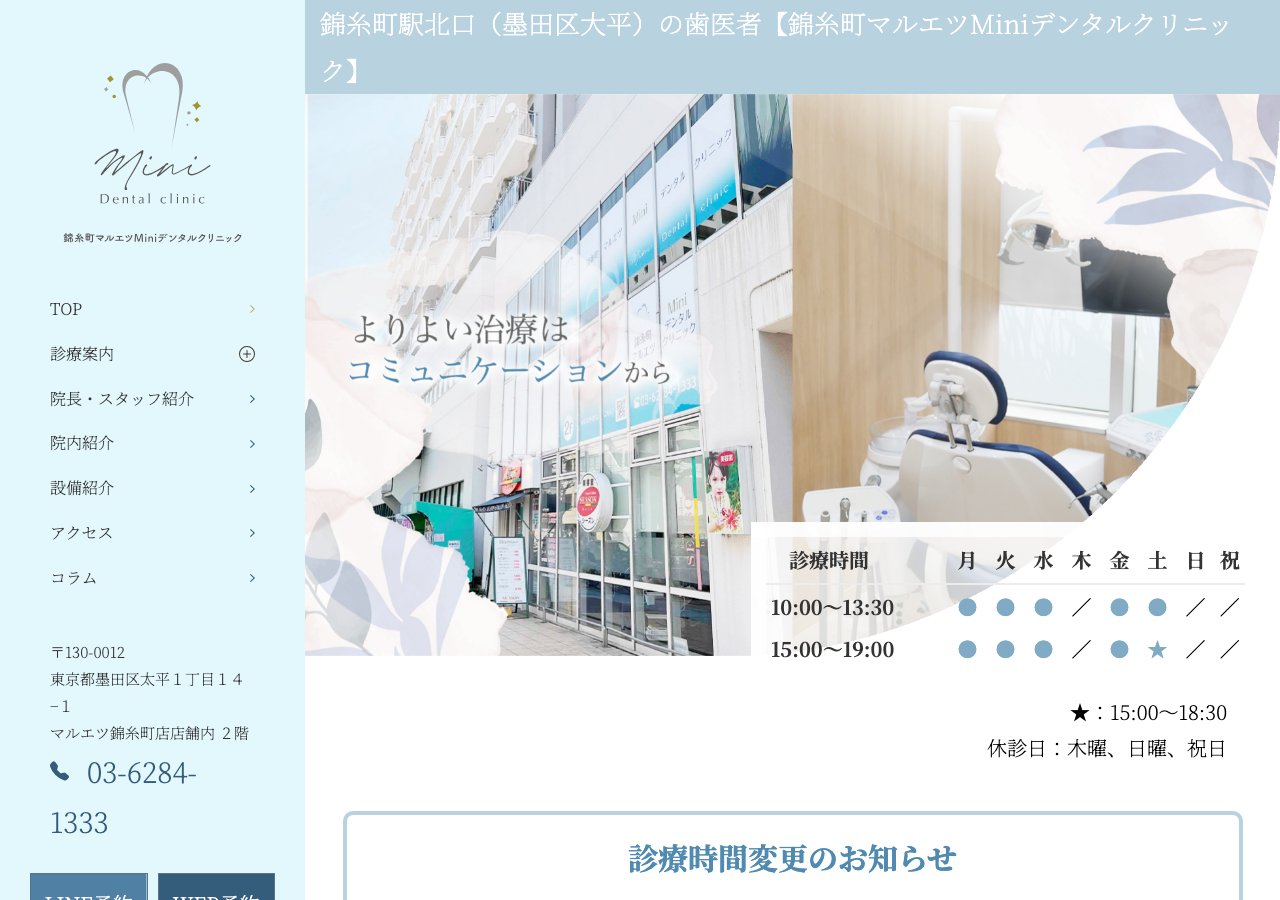
Task: Expand the 診療案内 plus icon
Action: point(247,354)
